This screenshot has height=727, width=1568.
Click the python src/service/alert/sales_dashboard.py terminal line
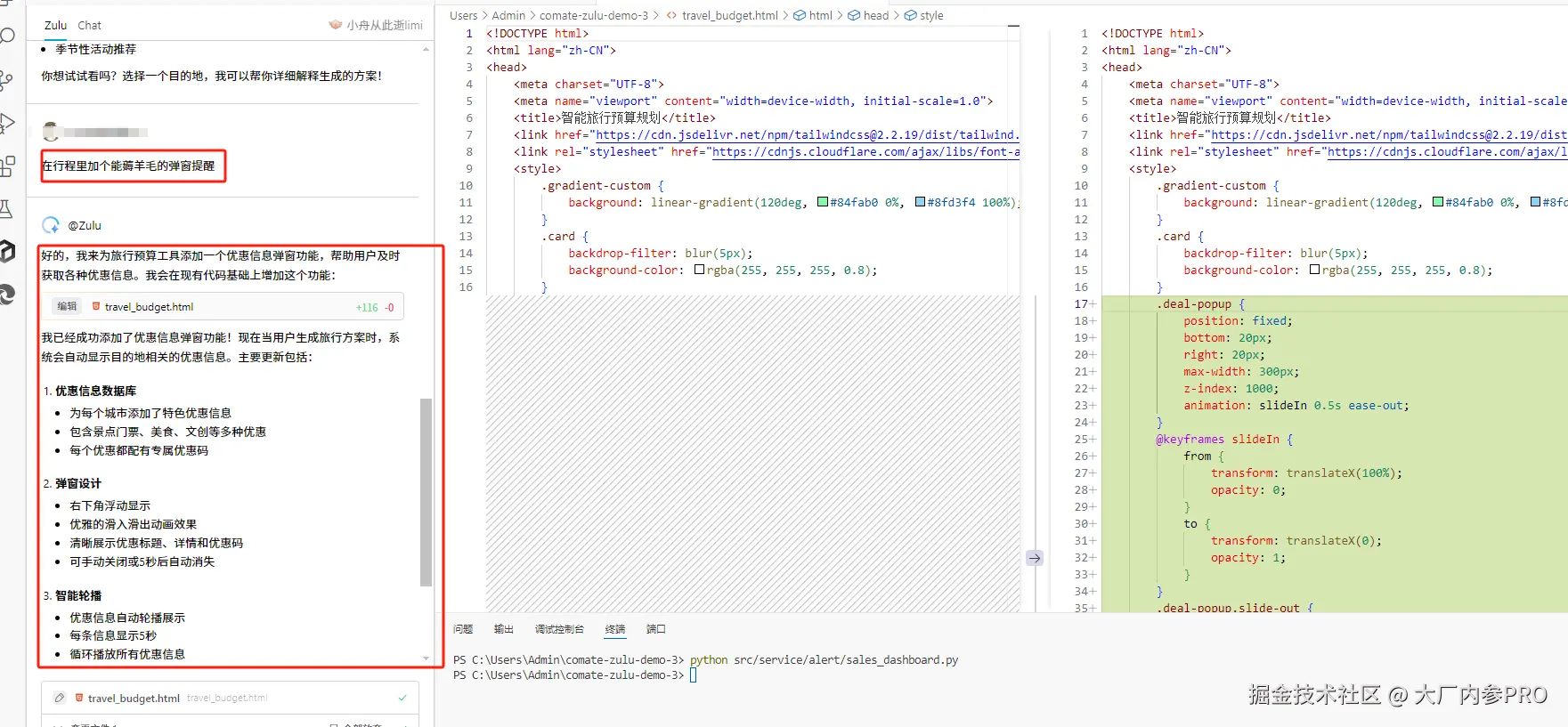point(824,660)
